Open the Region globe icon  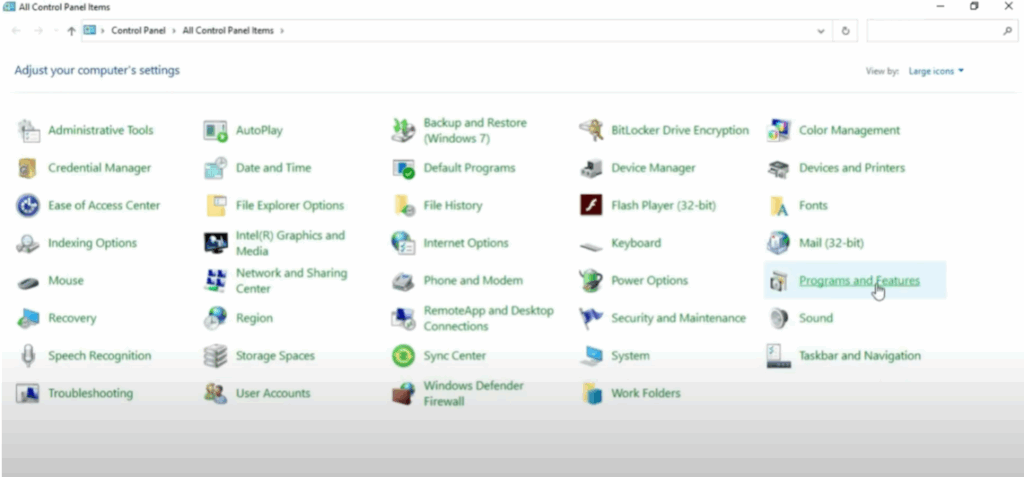[216, 318]
